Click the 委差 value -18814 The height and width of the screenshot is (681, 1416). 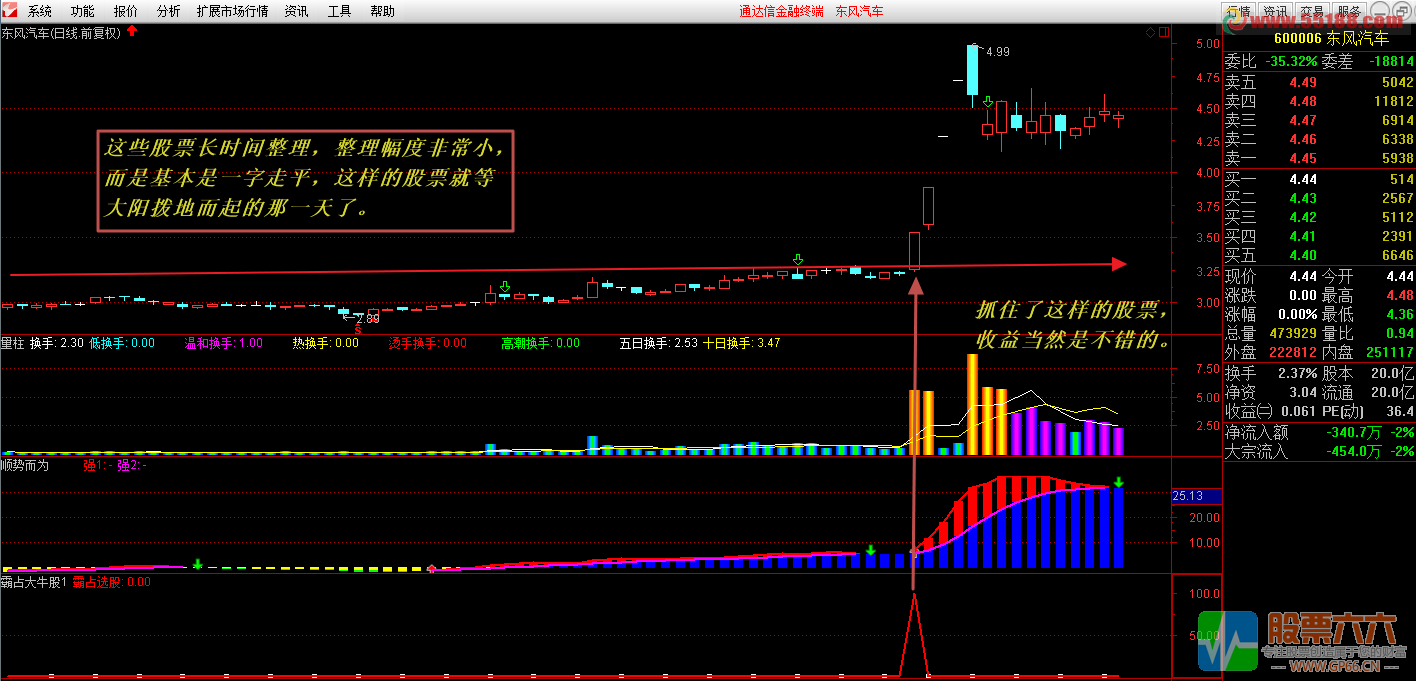pos(1390,62)
